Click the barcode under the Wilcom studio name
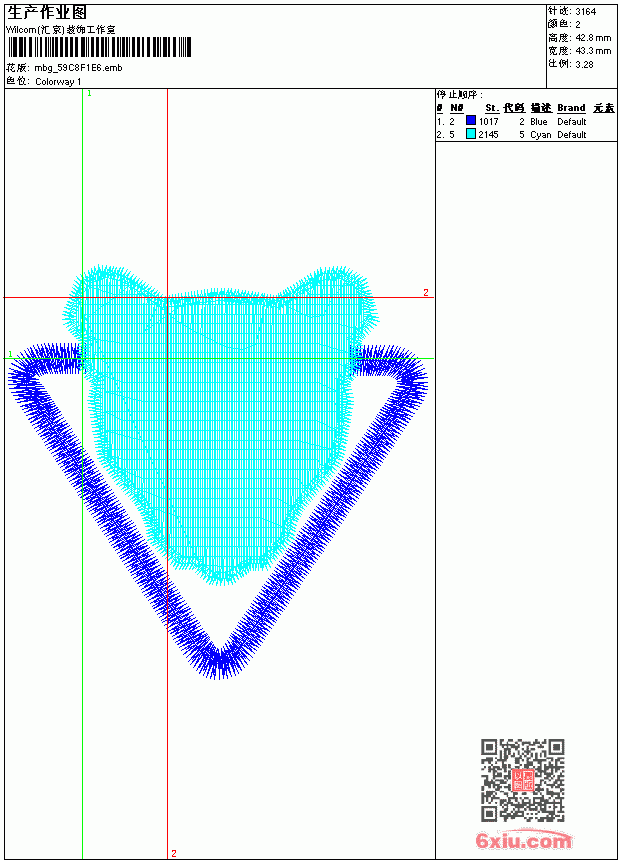The height and width of the screenshot is (860, 620). [99, 47]
